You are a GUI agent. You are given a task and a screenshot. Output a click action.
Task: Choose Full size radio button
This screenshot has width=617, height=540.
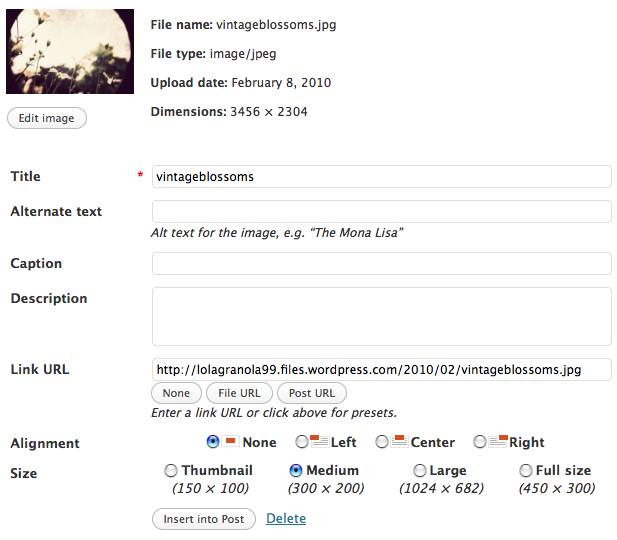click(526, 470)
